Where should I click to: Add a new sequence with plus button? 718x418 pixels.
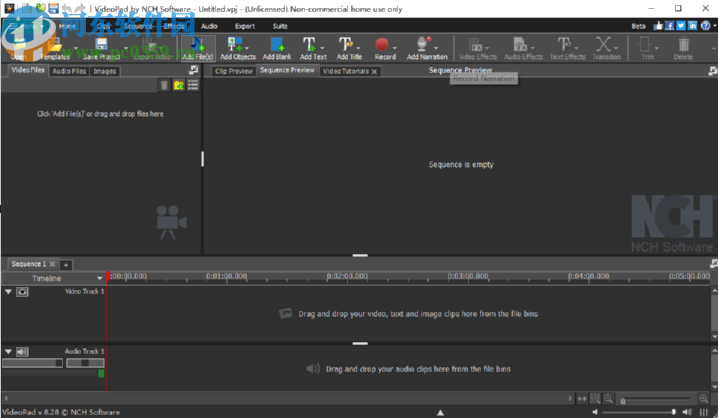pyautogui.click(x=66, y=265)
